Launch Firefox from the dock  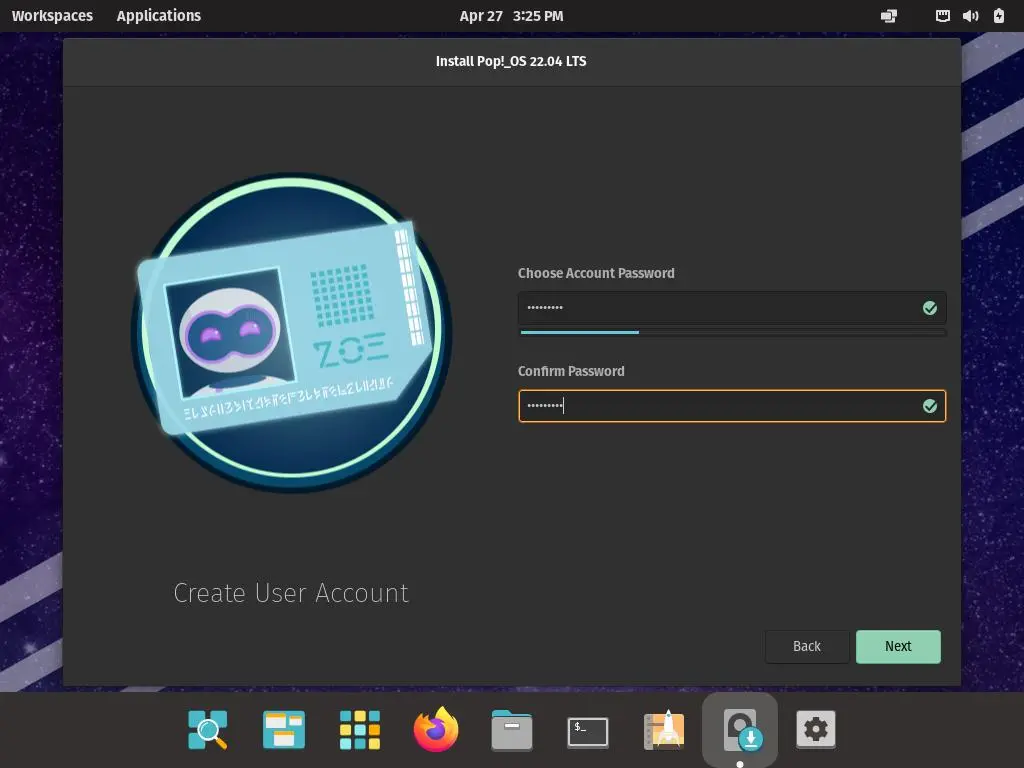(436, 730)
